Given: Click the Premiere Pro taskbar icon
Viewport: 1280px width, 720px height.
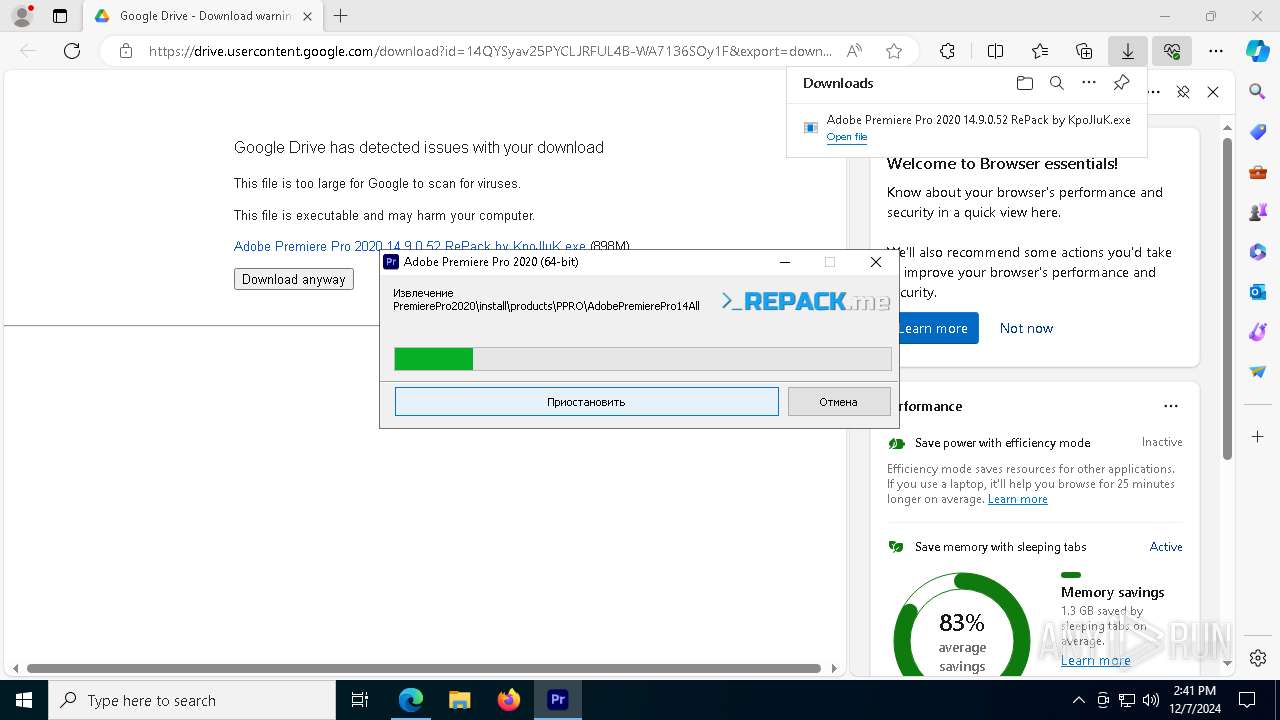Looking at the screenshot, I should 558,700.
